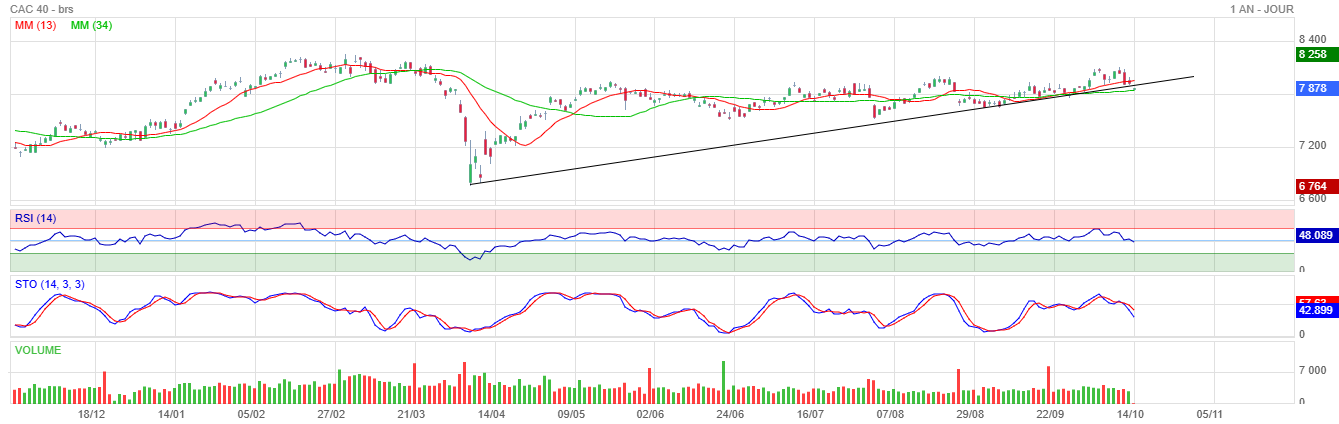Screen dimensions: 1339x424
Task: Click the green 8 258 price tag
Action: [1311, 54]
